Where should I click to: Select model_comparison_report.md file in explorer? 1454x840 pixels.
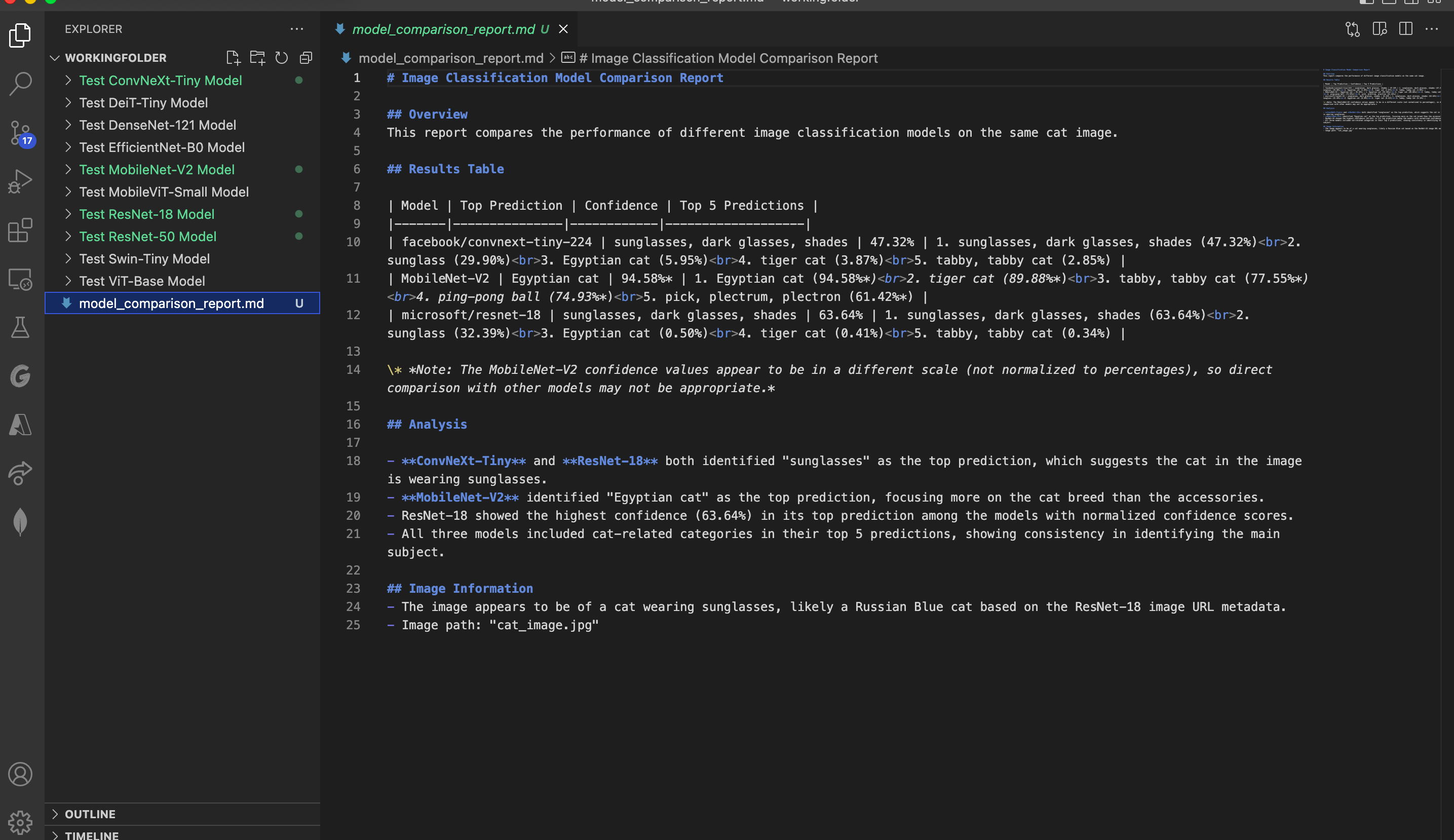(171, 303)
